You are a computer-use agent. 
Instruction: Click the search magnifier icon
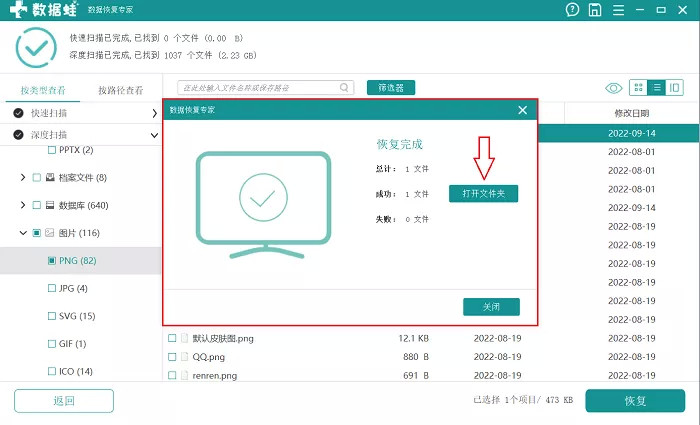[344, 88]
